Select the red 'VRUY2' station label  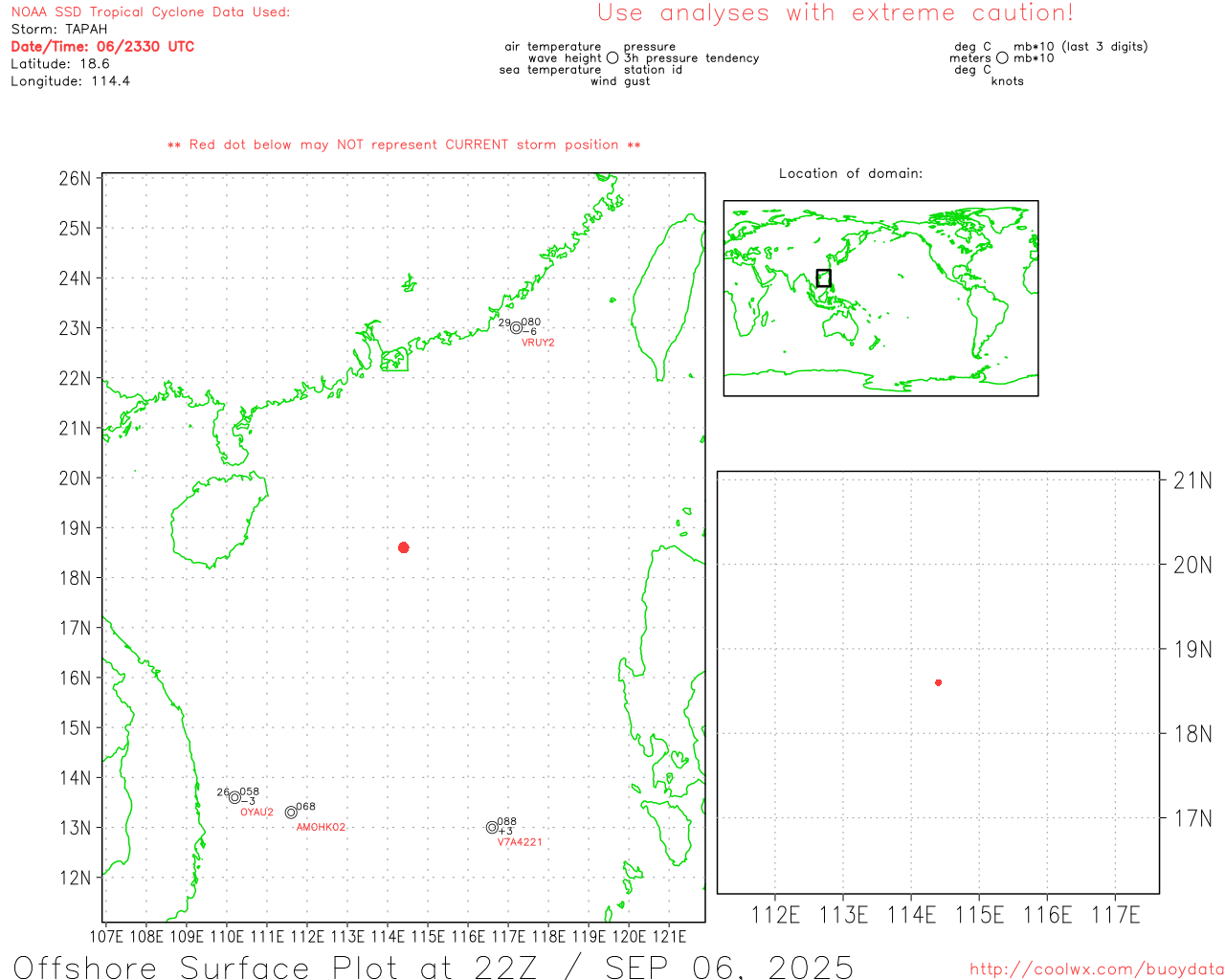(x=538, y=343)
